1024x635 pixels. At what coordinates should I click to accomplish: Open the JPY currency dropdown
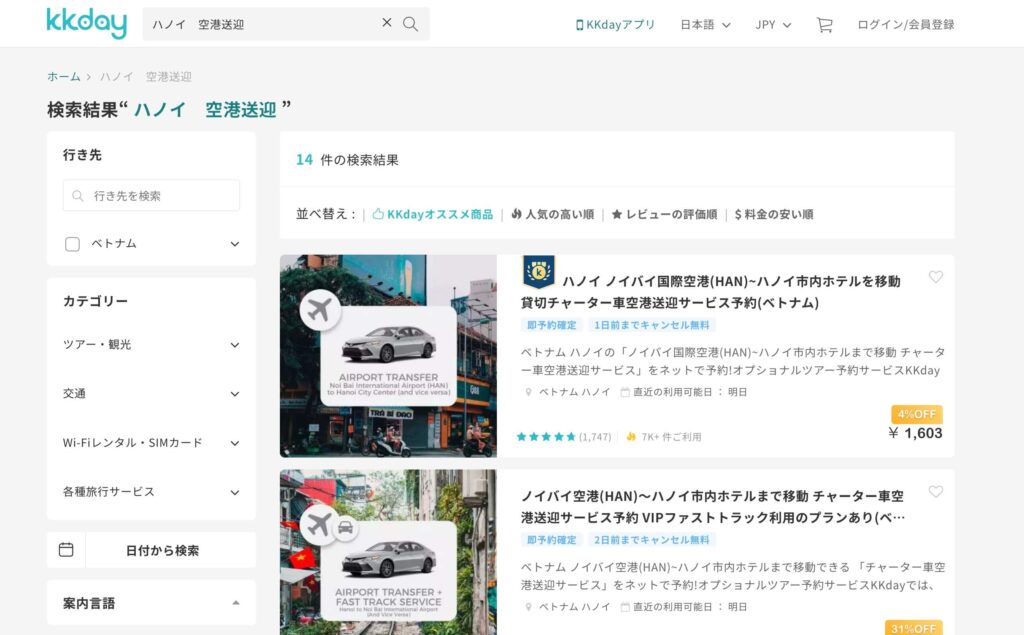point(773,25)
